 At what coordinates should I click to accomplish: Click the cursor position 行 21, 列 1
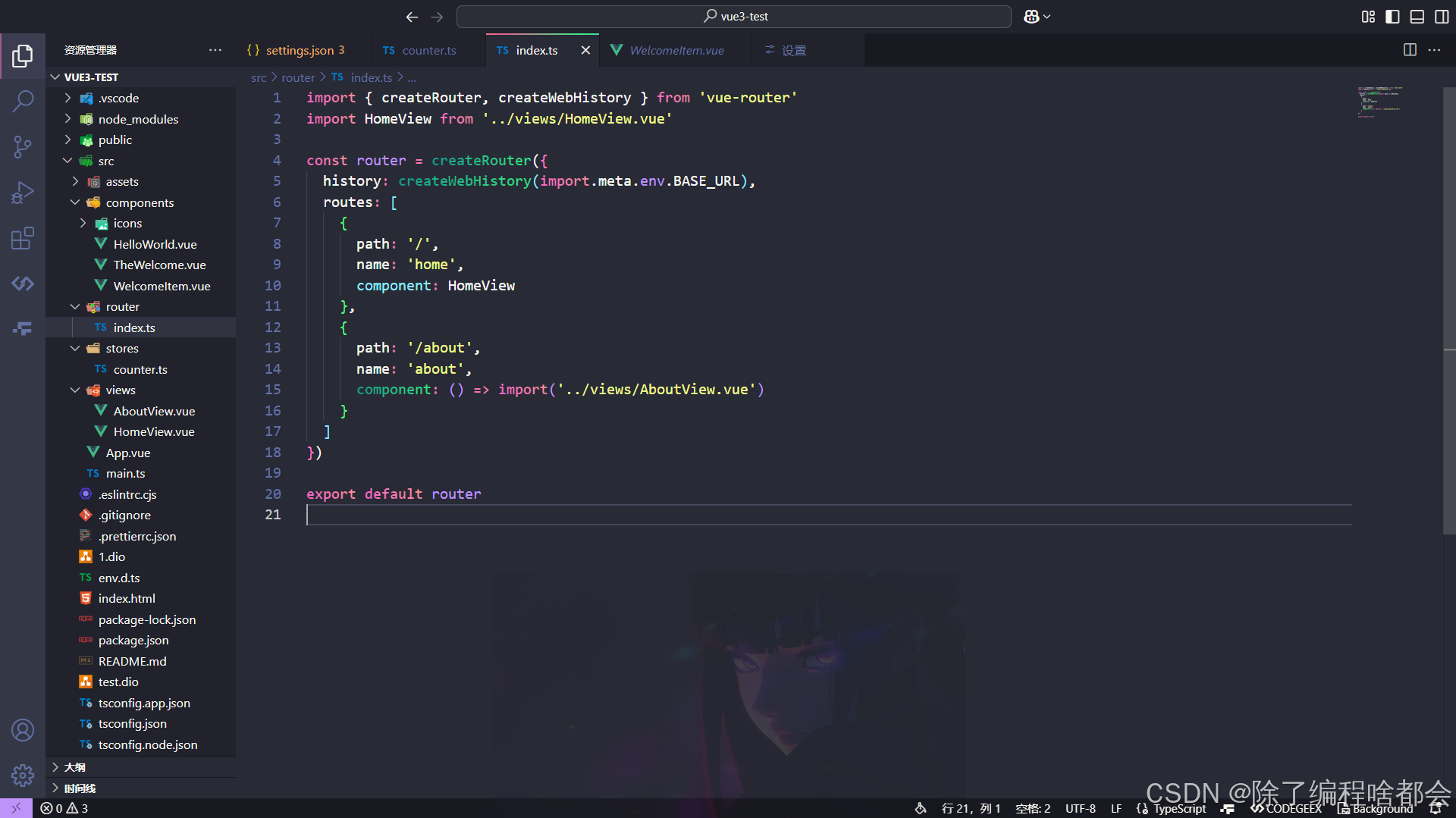click(971, 808)
